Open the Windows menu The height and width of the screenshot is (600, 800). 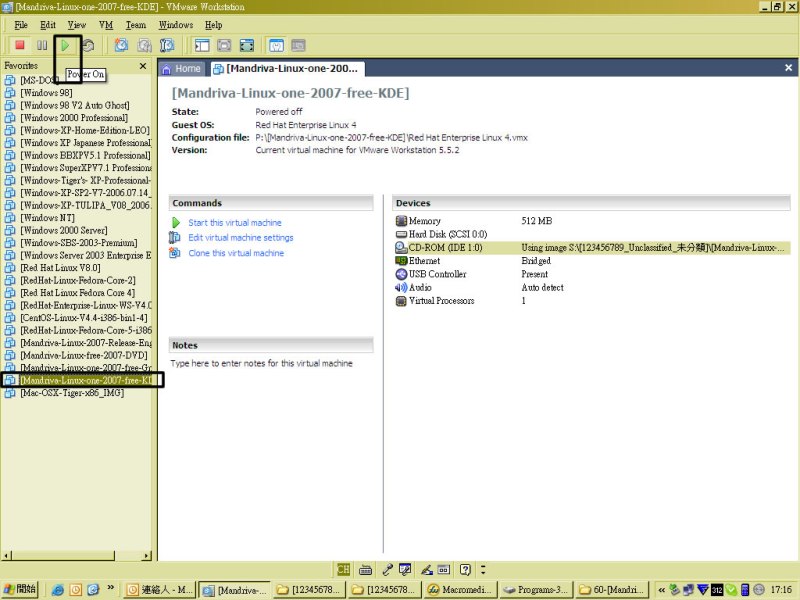(x=176, y=25)
